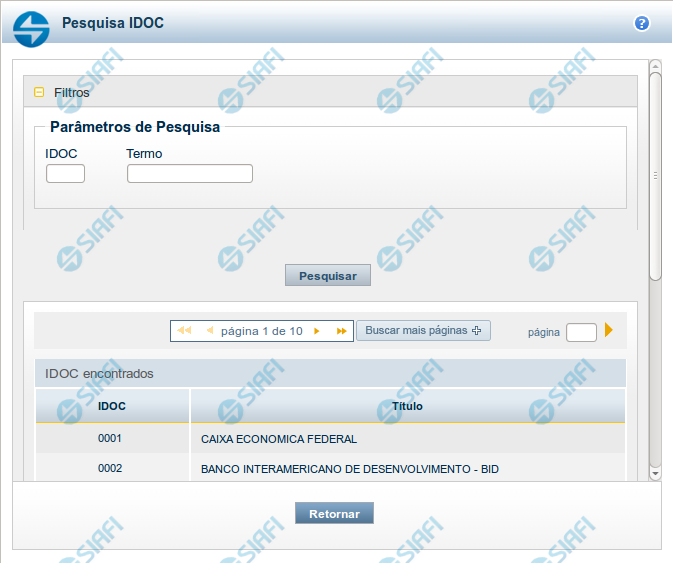Sort by Título column header
Screen dimensions: 673x563
click(x=407, y=406)
